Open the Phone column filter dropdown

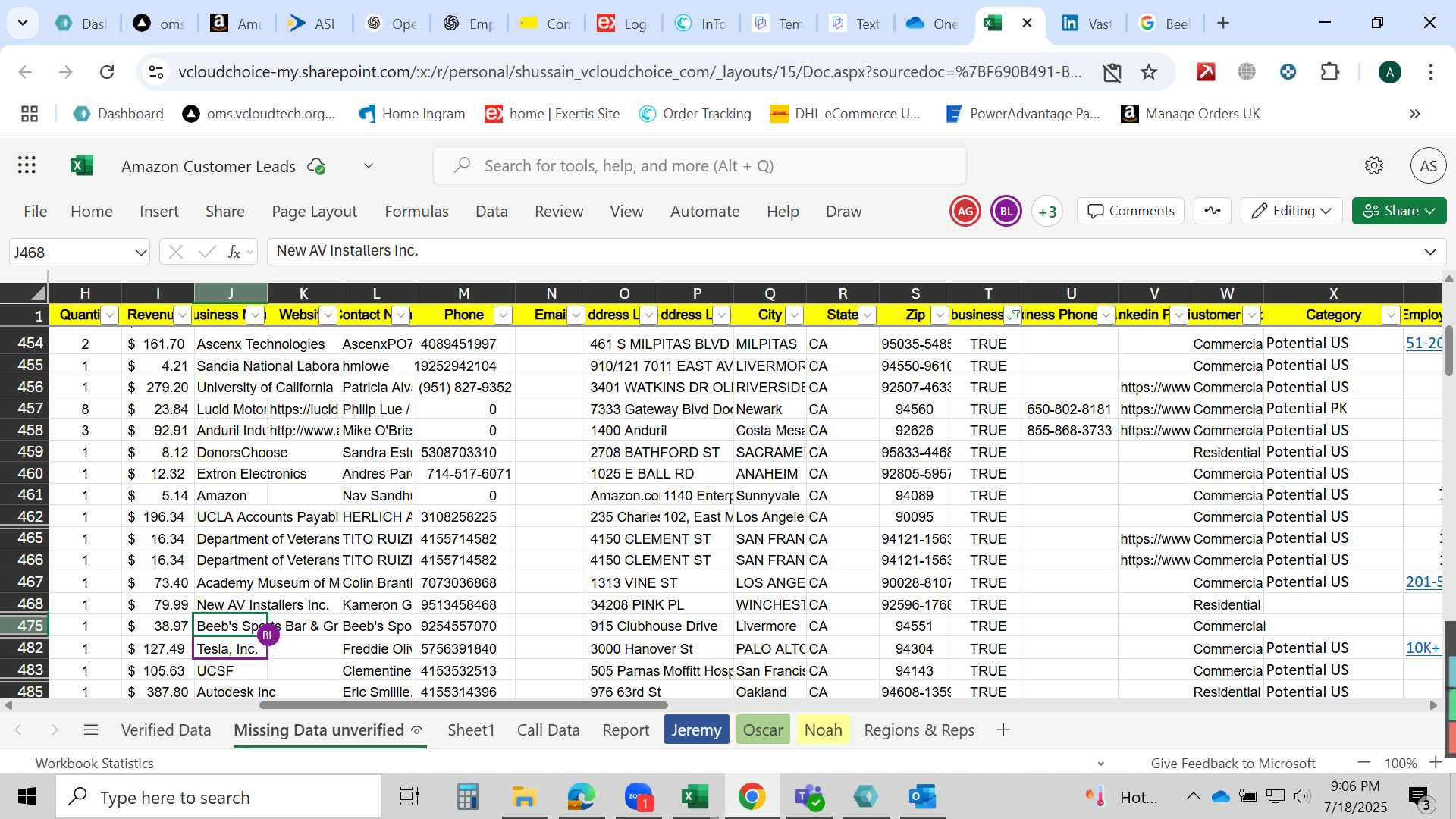tap(504, 315)
